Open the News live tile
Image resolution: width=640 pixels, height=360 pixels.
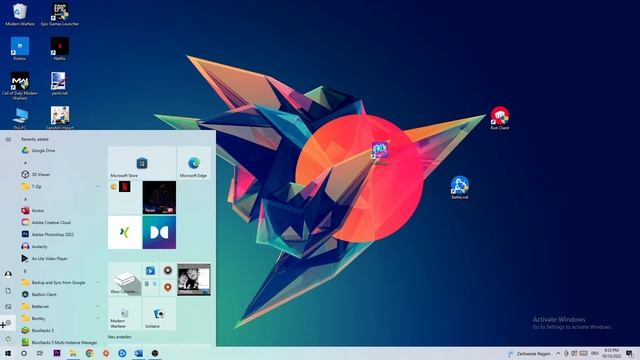tap(159, 198)
